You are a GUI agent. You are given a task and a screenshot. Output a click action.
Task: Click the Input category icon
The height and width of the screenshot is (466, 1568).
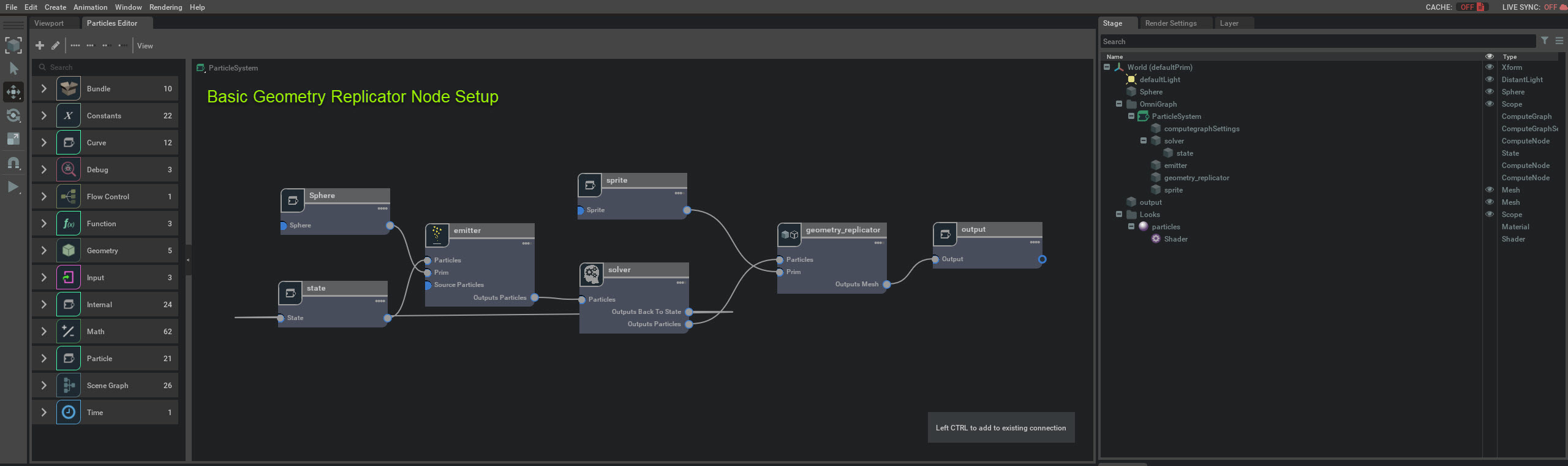pyautogui.click(x=69, y=278)
